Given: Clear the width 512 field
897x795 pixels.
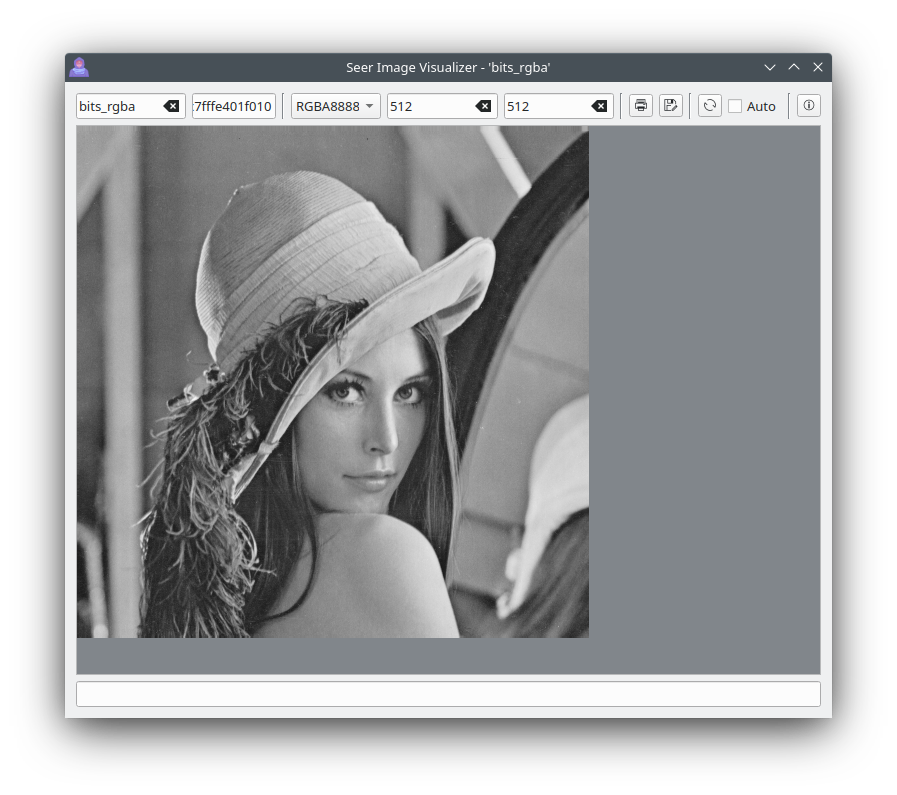Looking at the screenshot, I should tap(483, 106).
